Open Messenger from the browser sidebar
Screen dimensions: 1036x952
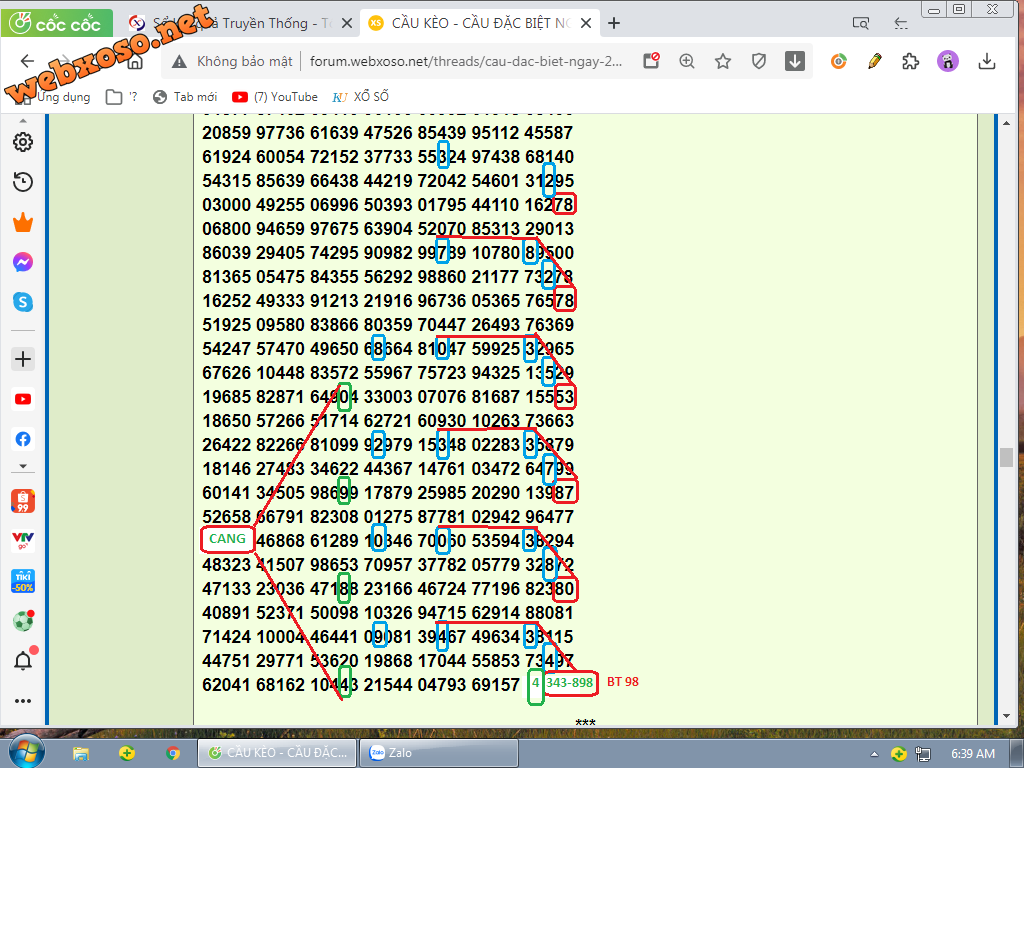22,263
